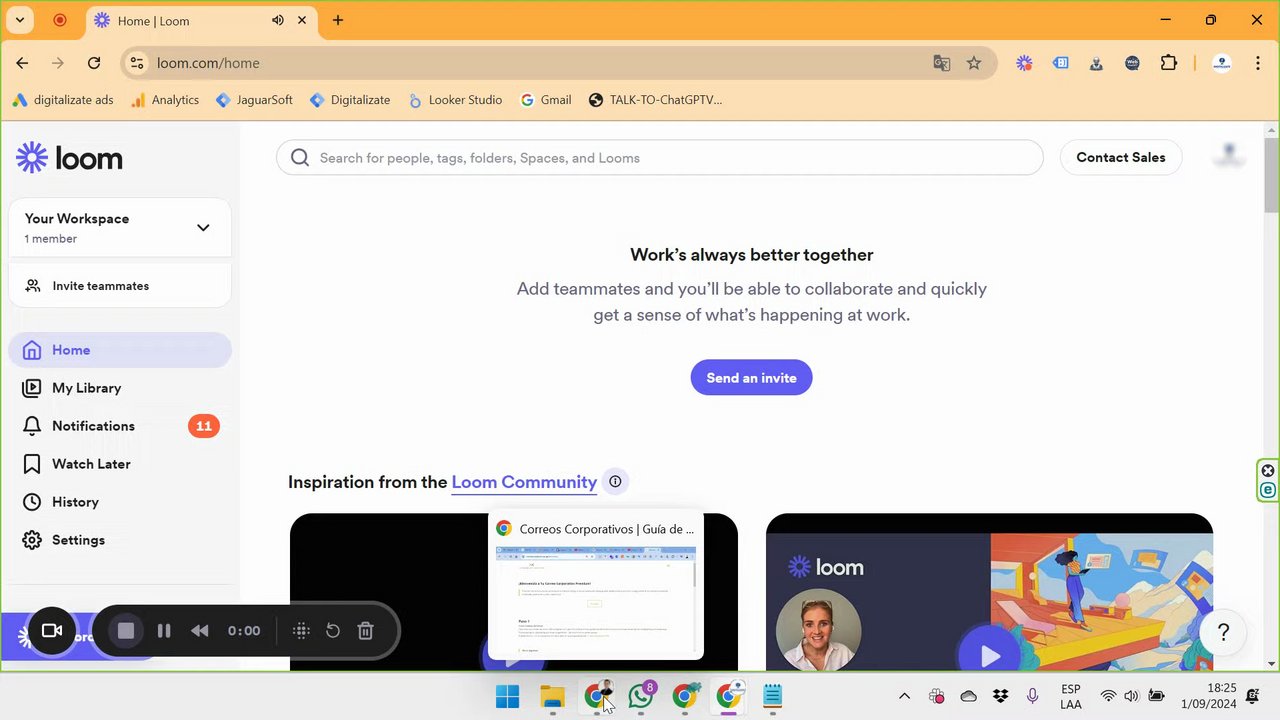Show hidden system tray icons
The width and height of the screenshot is (1280, 720).
[904, 696]
